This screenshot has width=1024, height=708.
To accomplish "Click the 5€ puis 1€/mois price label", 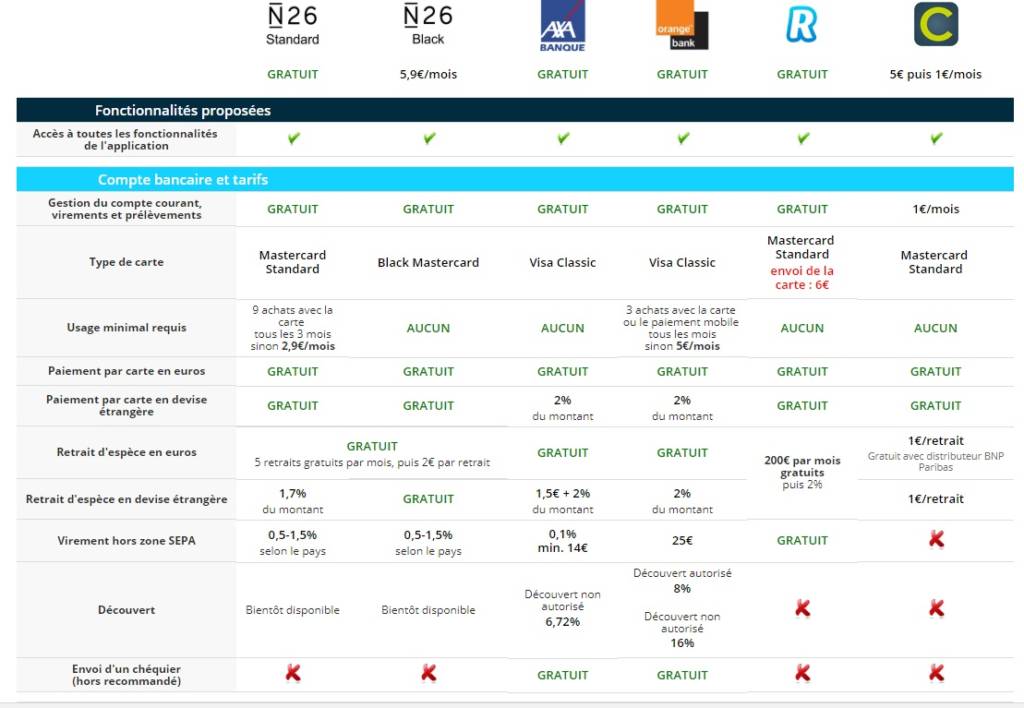I will (935, 74).
